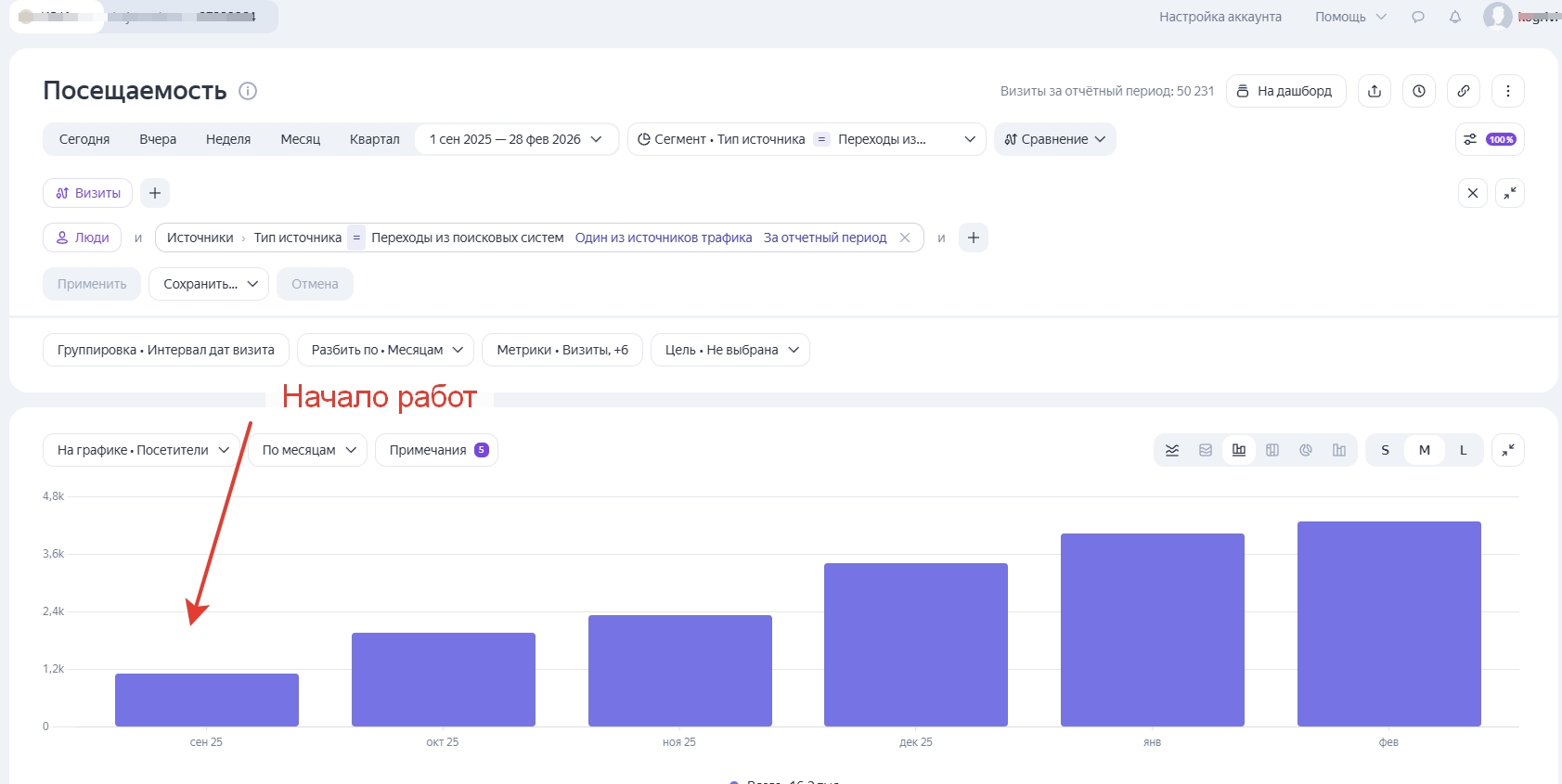This screenshot has height=784, width=1562.
Task: Close the segment editor with X icon
Action: 1473,193
